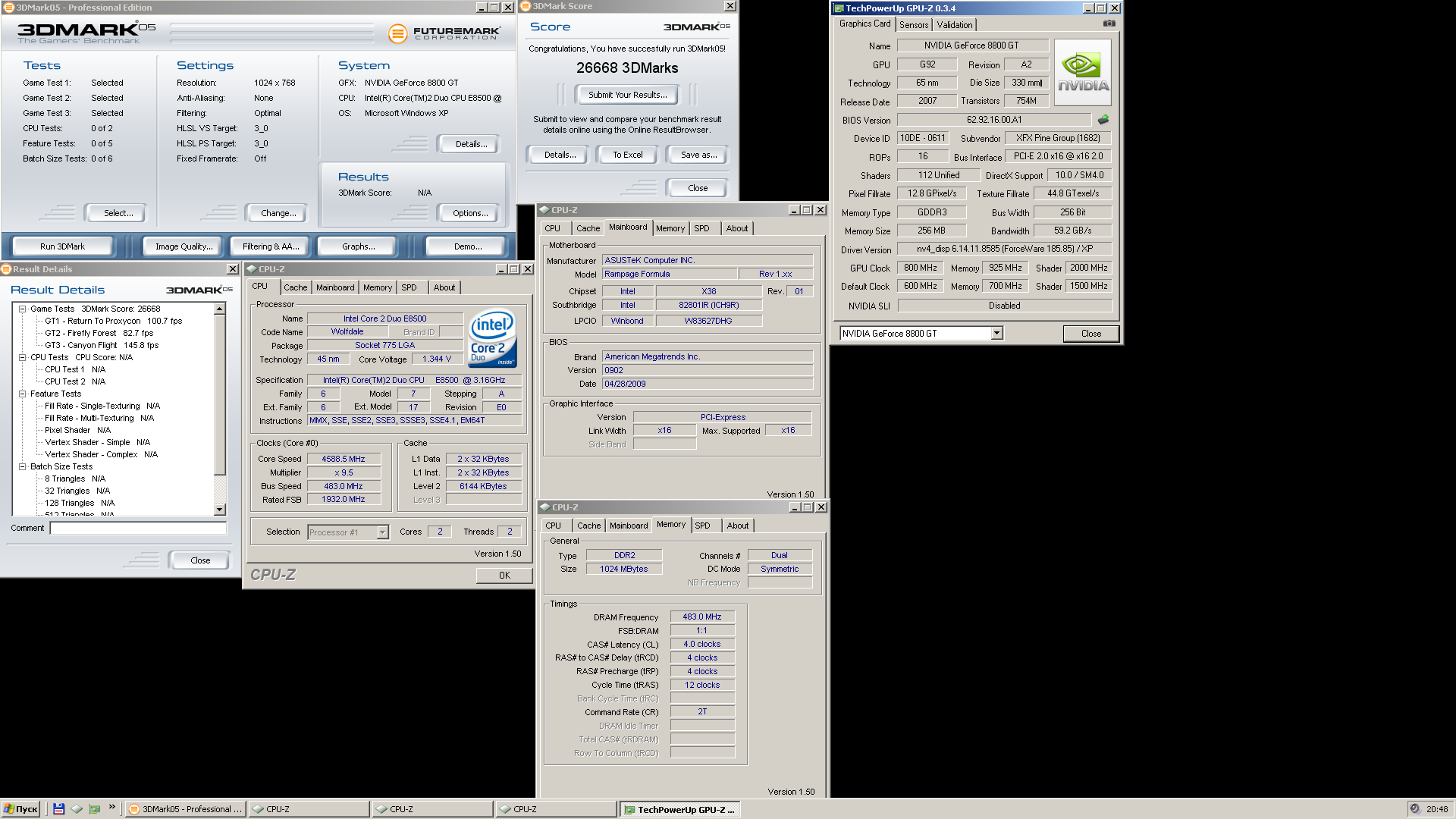Click the DRAM Frequency value 483.0 MHz

tap(701, 617)
